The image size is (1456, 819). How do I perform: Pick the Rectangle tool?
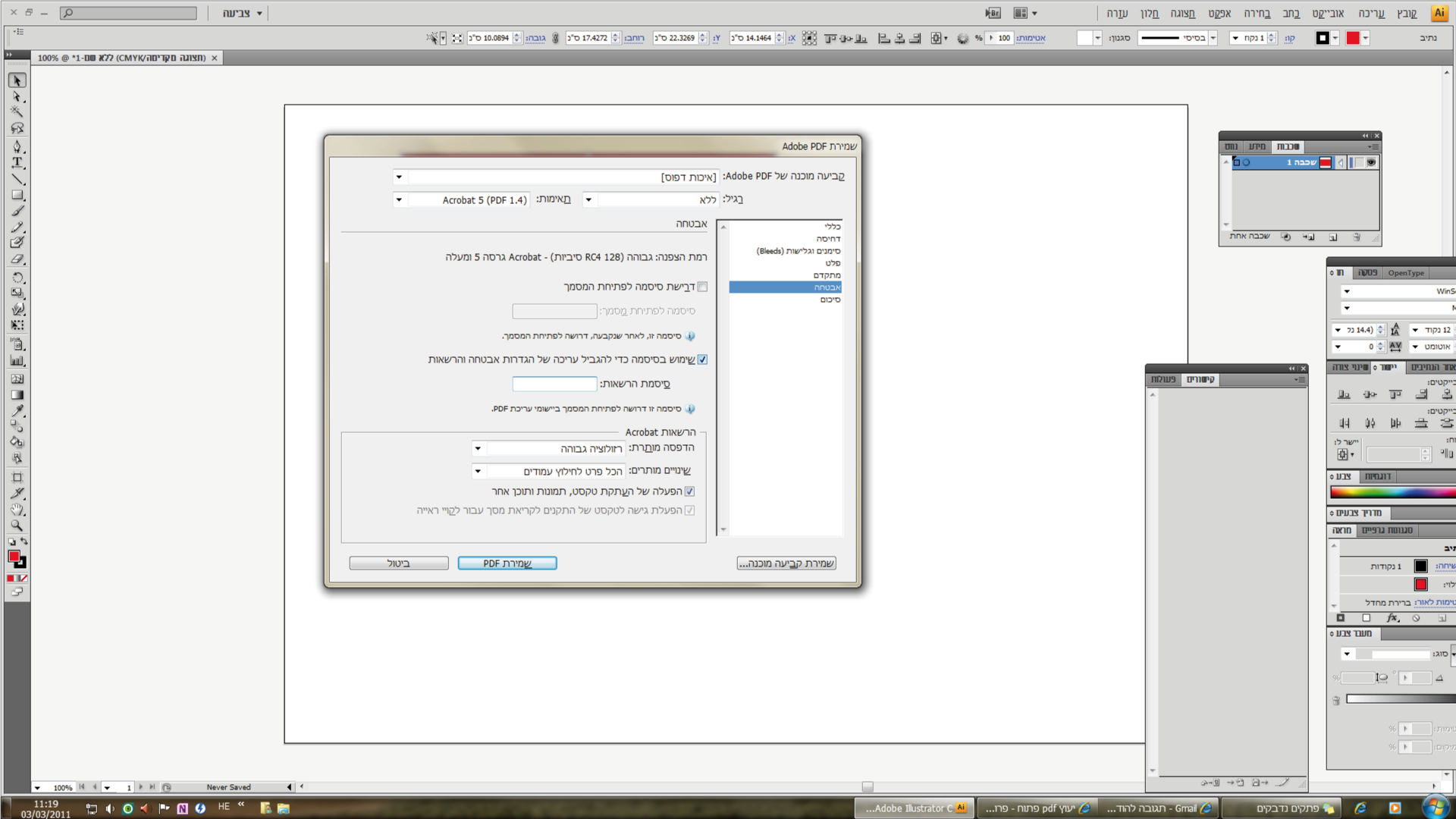click(17, 195)
